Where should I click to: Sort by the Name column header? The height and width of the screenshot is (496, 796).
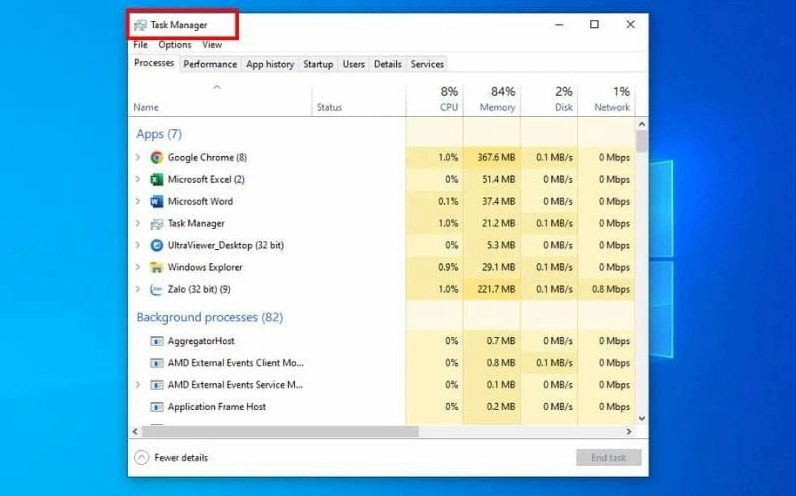click(220, 100)
